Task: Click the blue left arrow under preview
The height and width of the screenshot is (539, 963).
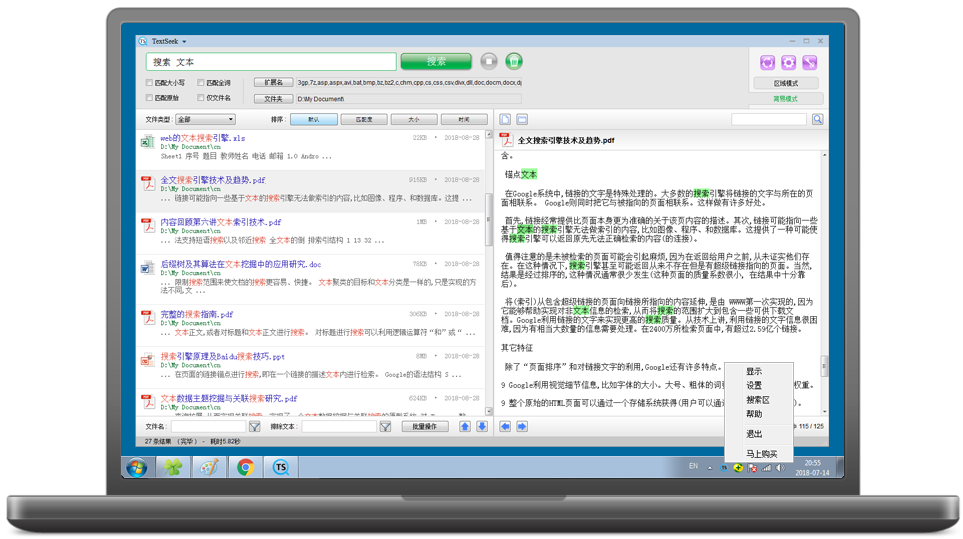Action: pyautogui.click(x=505, y=426)
